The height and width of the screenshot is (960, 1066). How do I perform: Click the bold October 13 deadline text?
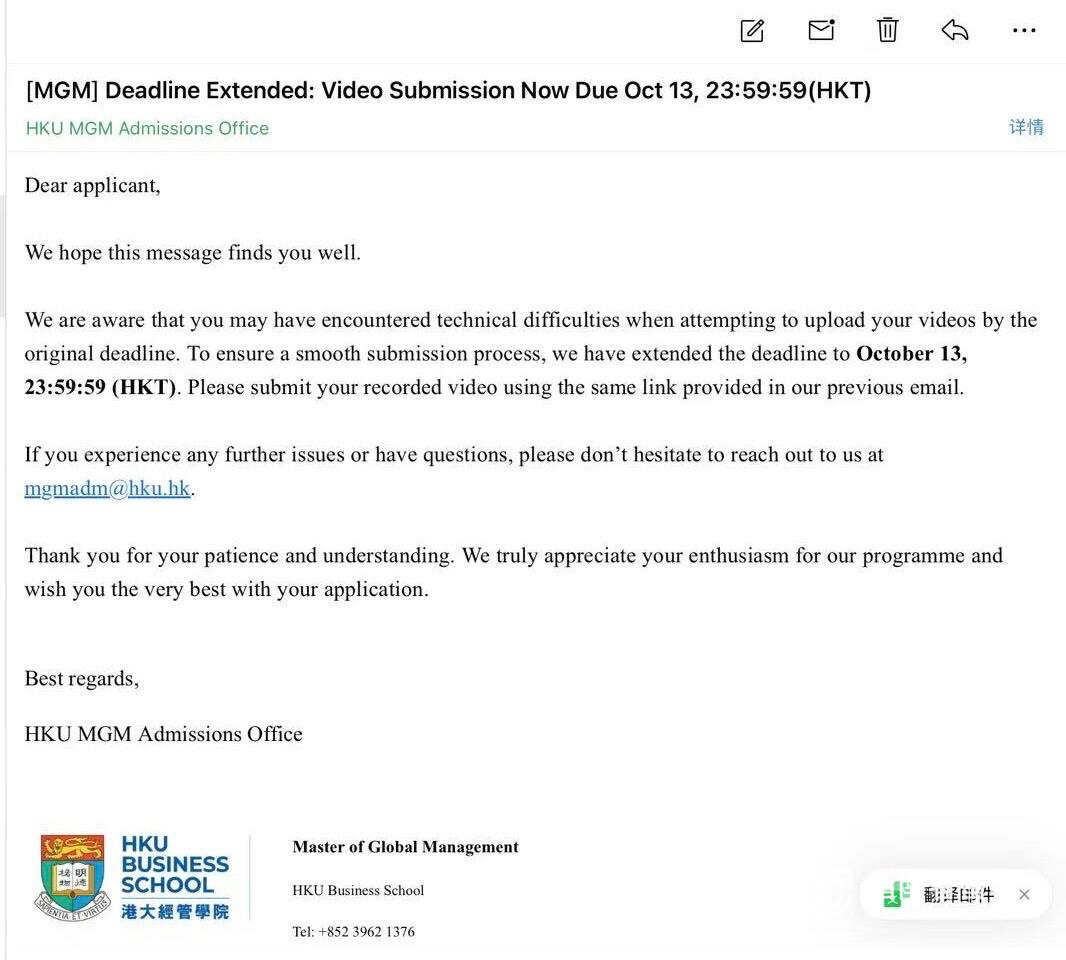pos(911,354)
